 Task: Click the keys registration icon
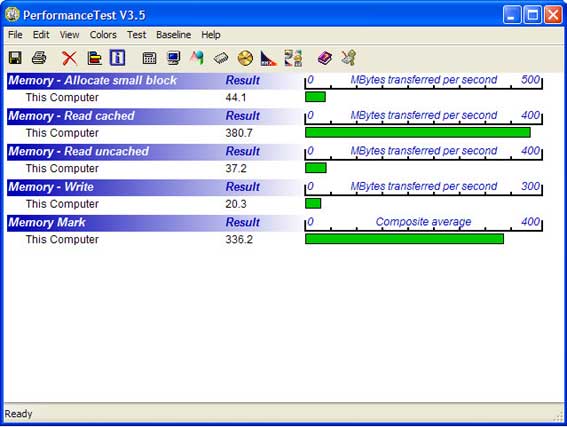pyautogui.click(x=349, y=58)
